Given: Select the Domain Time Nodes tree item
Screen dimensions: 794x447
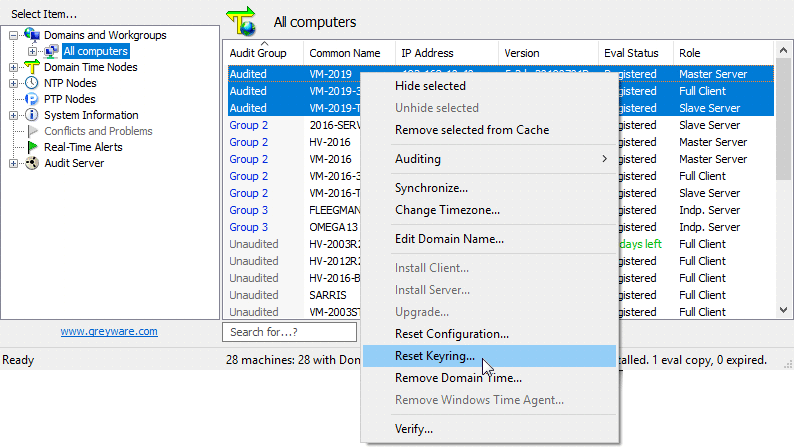Looking at the screenshot, I should pyautogui.click(x=91, y=67).
